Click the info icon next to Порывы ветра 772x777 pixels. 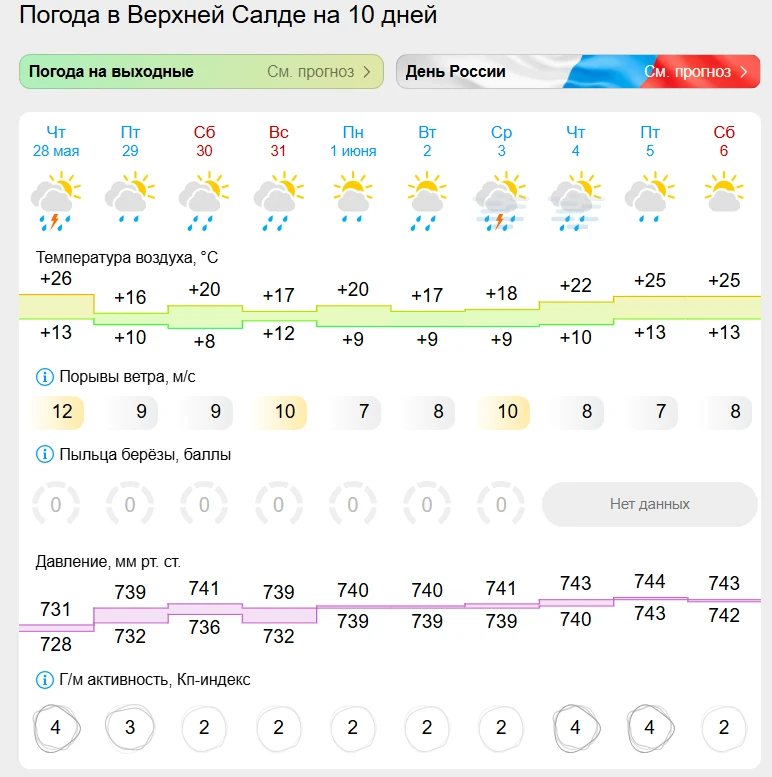tap(45, 377)
